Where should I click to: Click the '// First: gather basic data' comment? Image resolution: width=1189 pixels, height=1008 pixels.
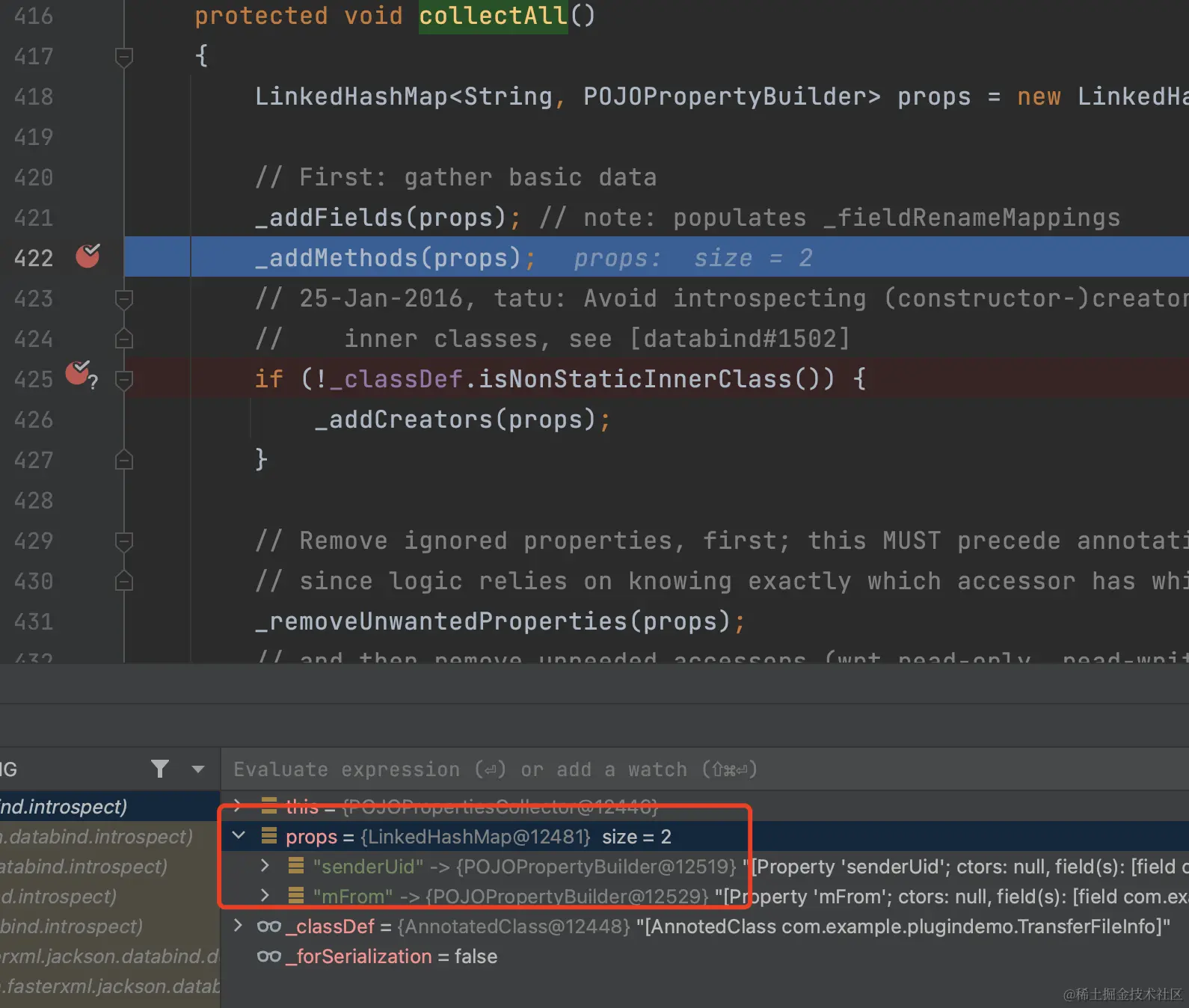455,177
